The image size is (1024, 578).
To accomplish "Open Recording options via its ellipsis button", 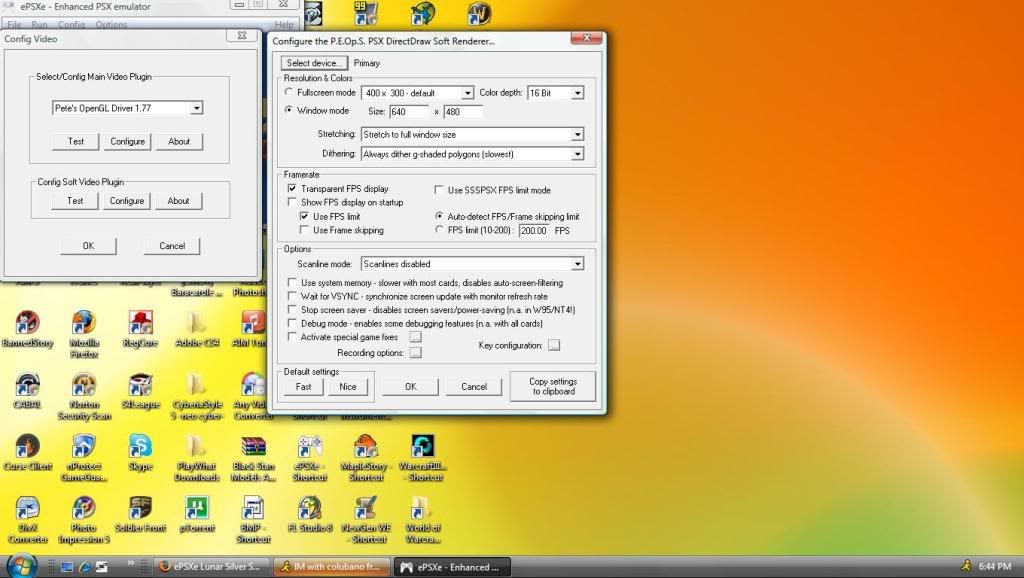I will [415, 353].
